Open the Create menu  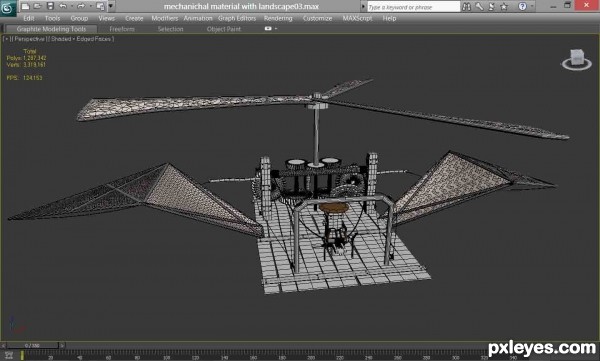pos(134,18)
